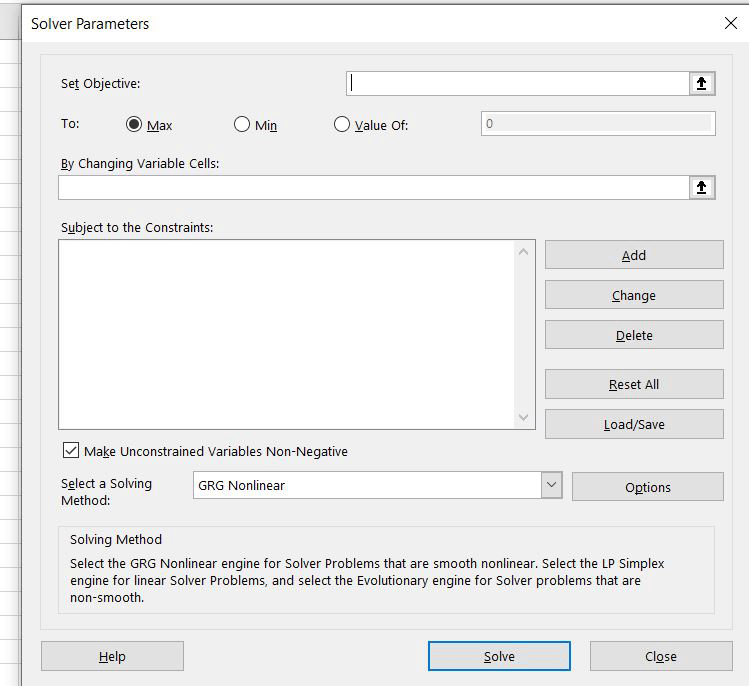Click the Change constraint button

click(634, 295)
